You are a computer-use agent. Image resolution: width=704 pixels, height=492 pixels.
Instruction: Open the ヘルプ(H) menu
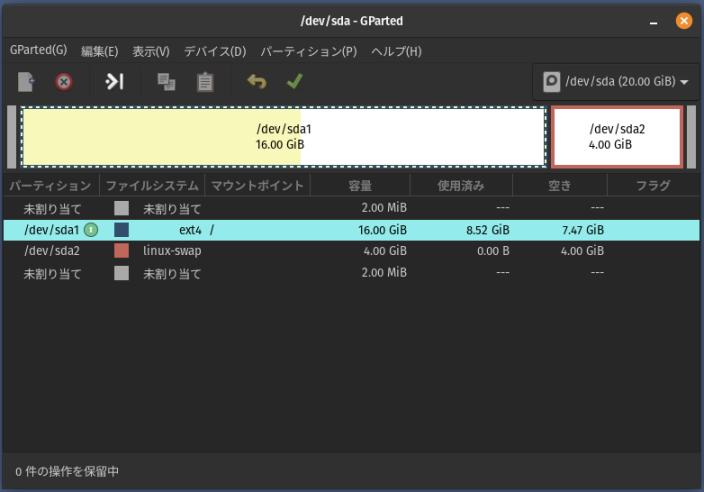pyautogui.click(x=396, y=51)
